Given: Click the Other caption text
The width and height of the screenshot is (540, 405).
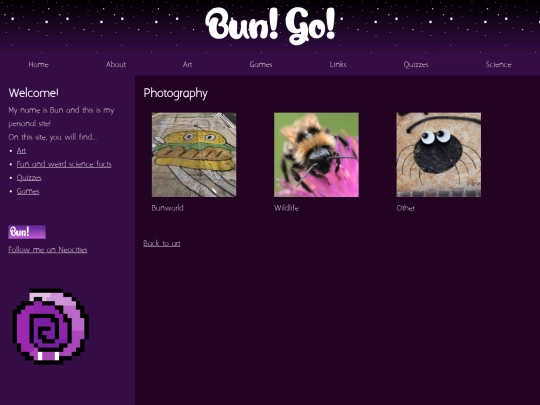Looking at the screenshot, I should click(405, 208).
